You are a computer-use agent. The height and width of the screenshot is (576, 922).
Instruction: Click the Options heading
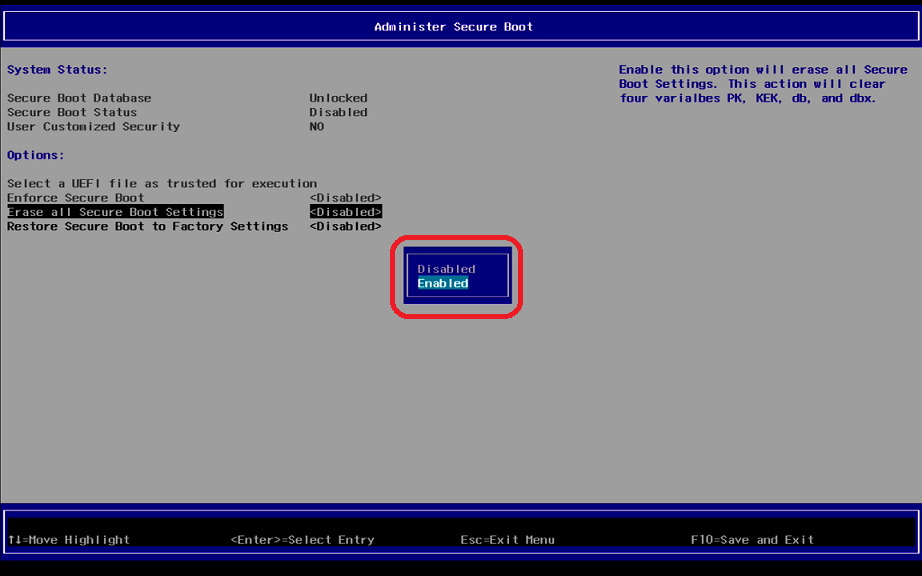pyautogui.click(x=36, y=155)
